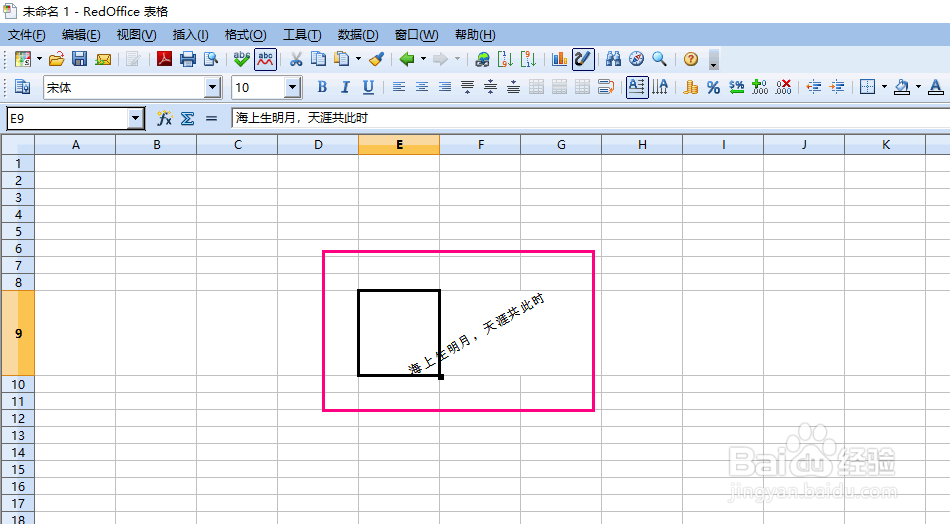The width and height of the screenshot is (950, 524).
Task: Apply currency number format
Action: [691, 87]
